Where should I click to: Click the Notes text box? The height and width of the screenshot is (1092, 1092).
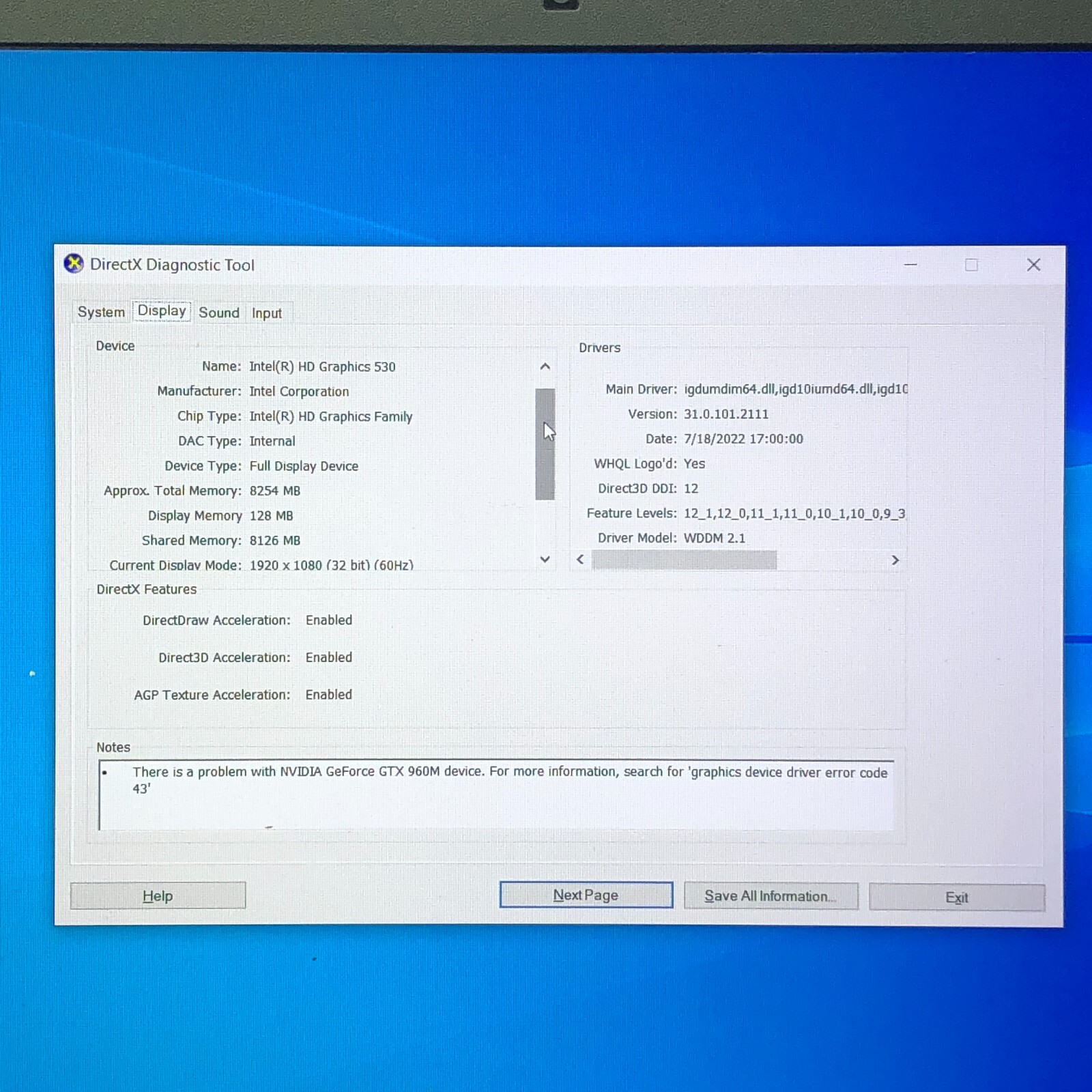point(496,795)
